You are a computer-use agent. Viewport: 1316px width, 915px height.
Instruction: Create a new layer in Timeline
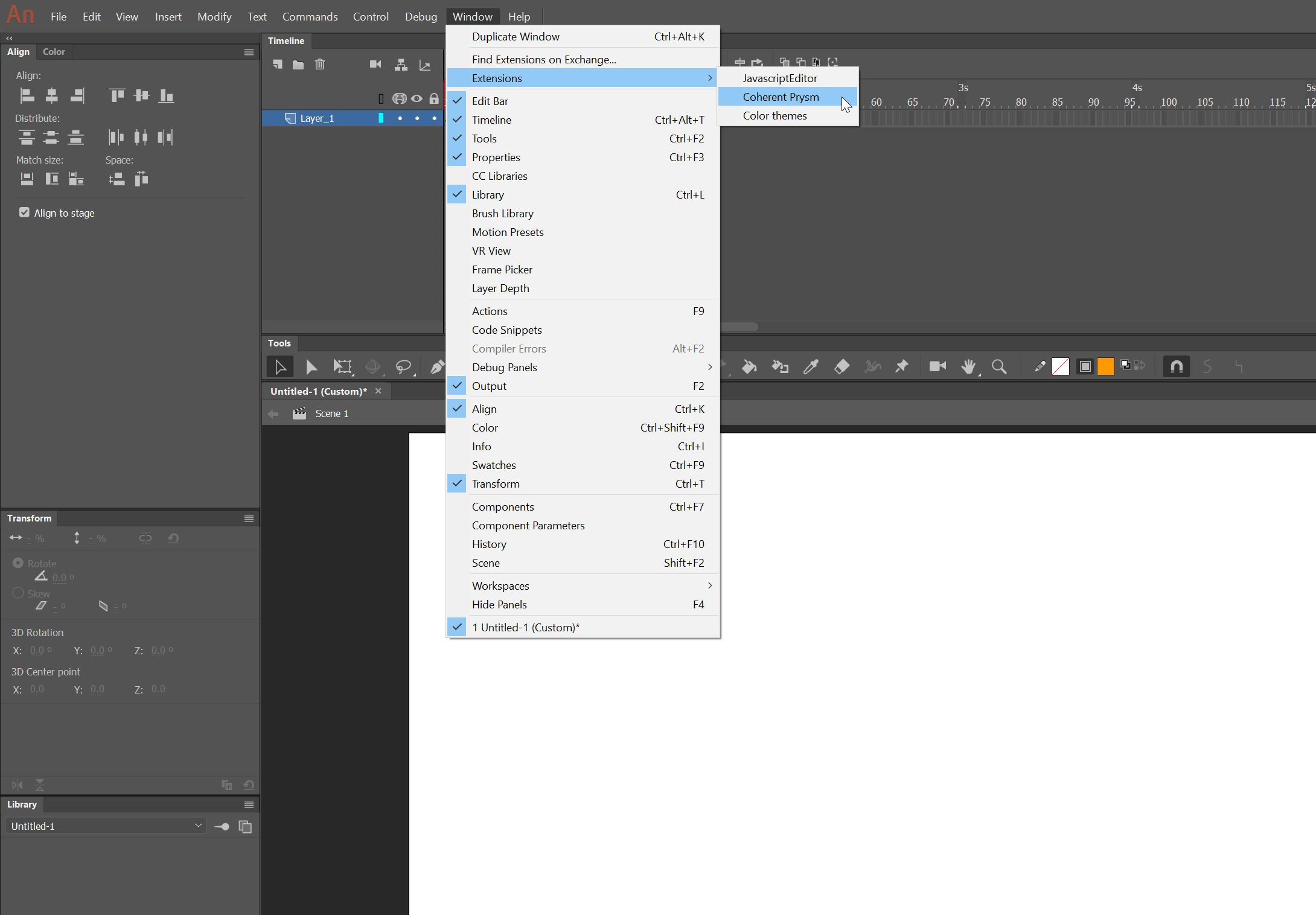click(x=278, y=65)
